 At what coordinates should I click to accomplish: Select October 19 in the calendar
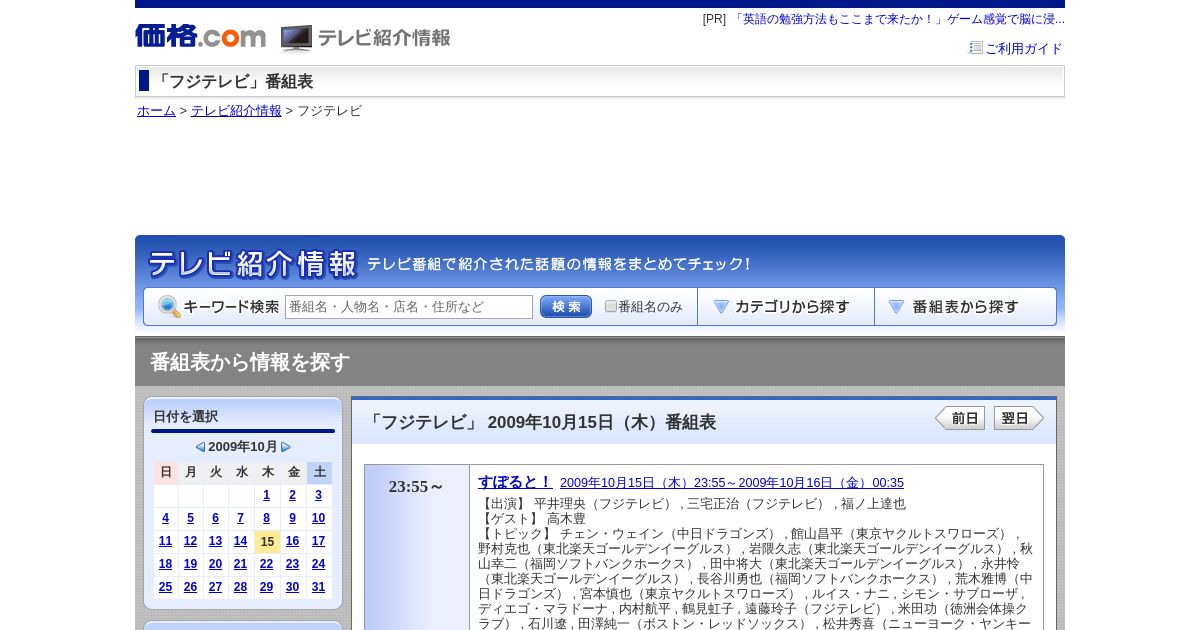coord(191,564)
